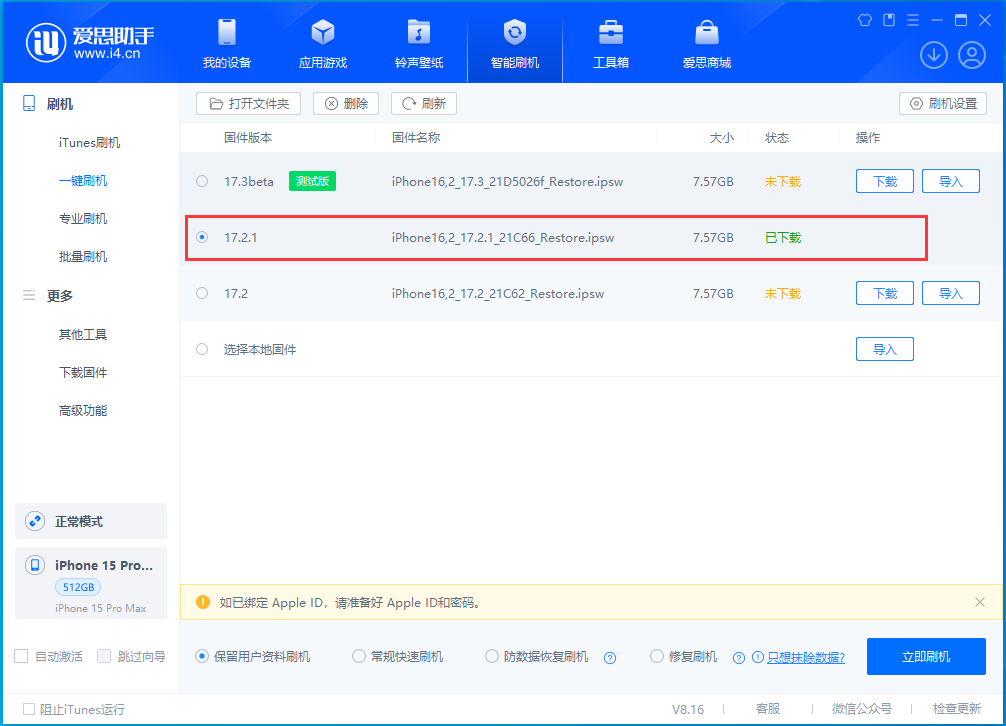Open the 铃声壁纸 ringtone wallpaper section
The width and height of the screenshot is (1006, 726).
point(418,42)
